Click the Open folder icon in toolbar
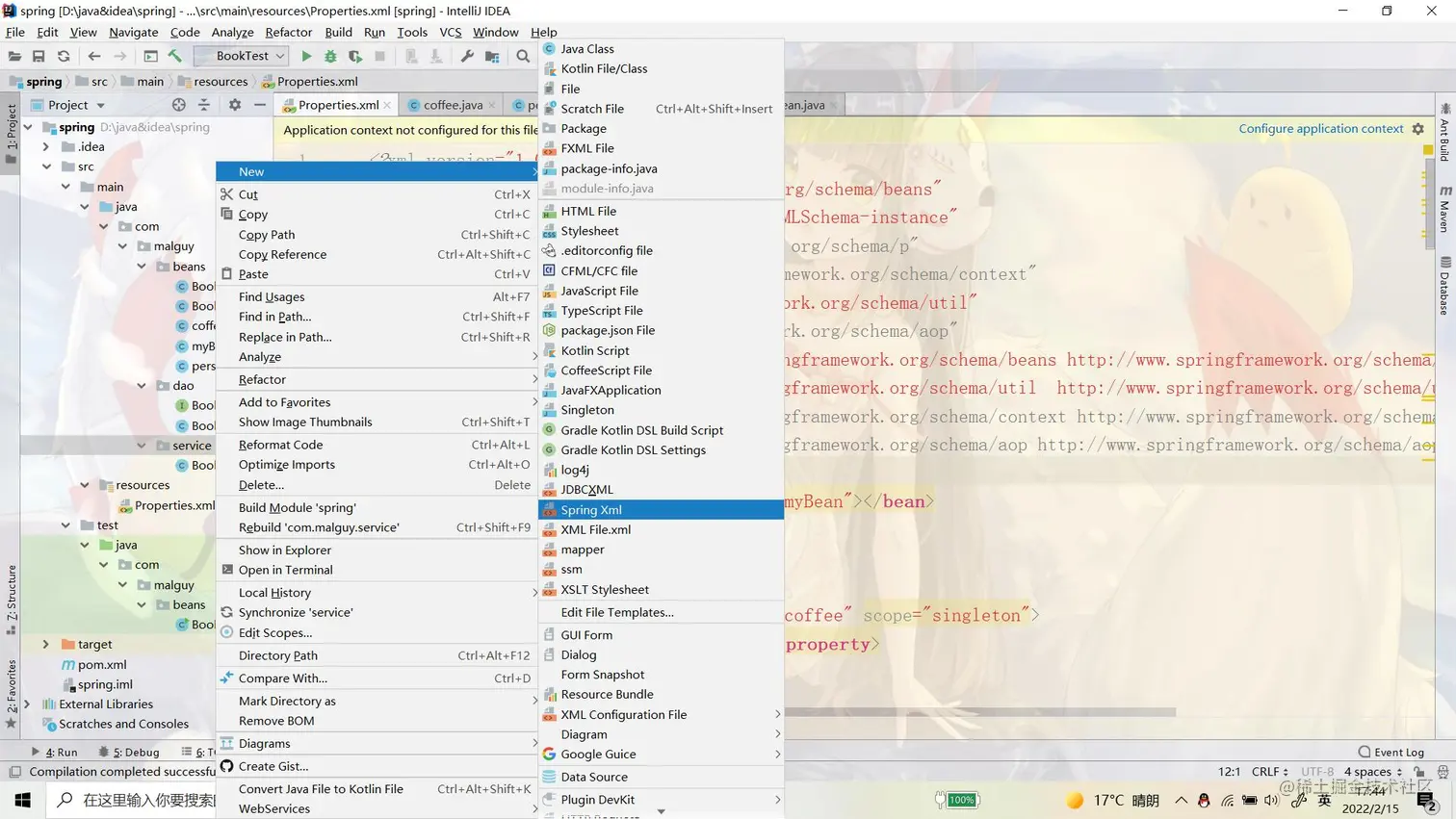The width and height of the screenshot is (1456, 819). coord(14,56)
